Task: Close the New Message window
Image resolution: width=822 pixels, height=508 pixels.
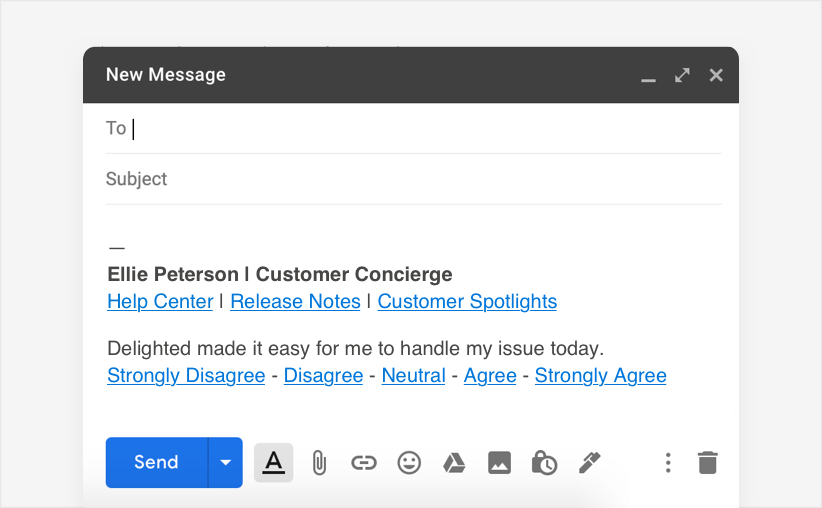Action: pos(716,75)
